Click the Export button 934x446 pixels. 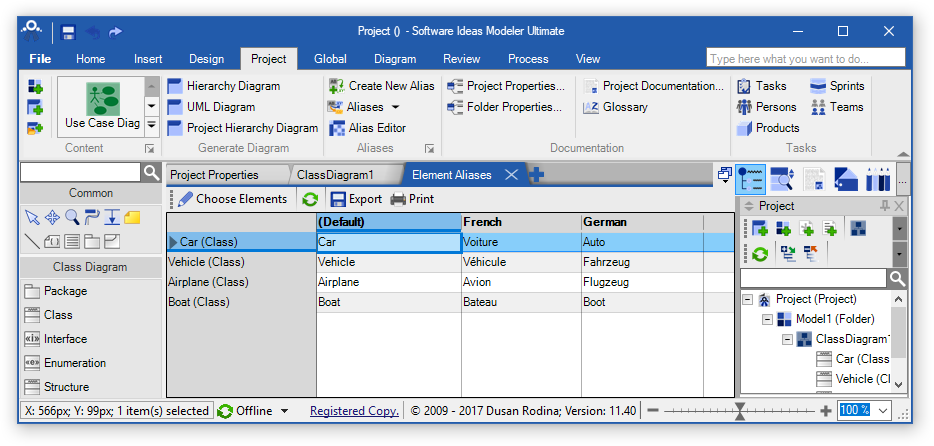[356, 199]
